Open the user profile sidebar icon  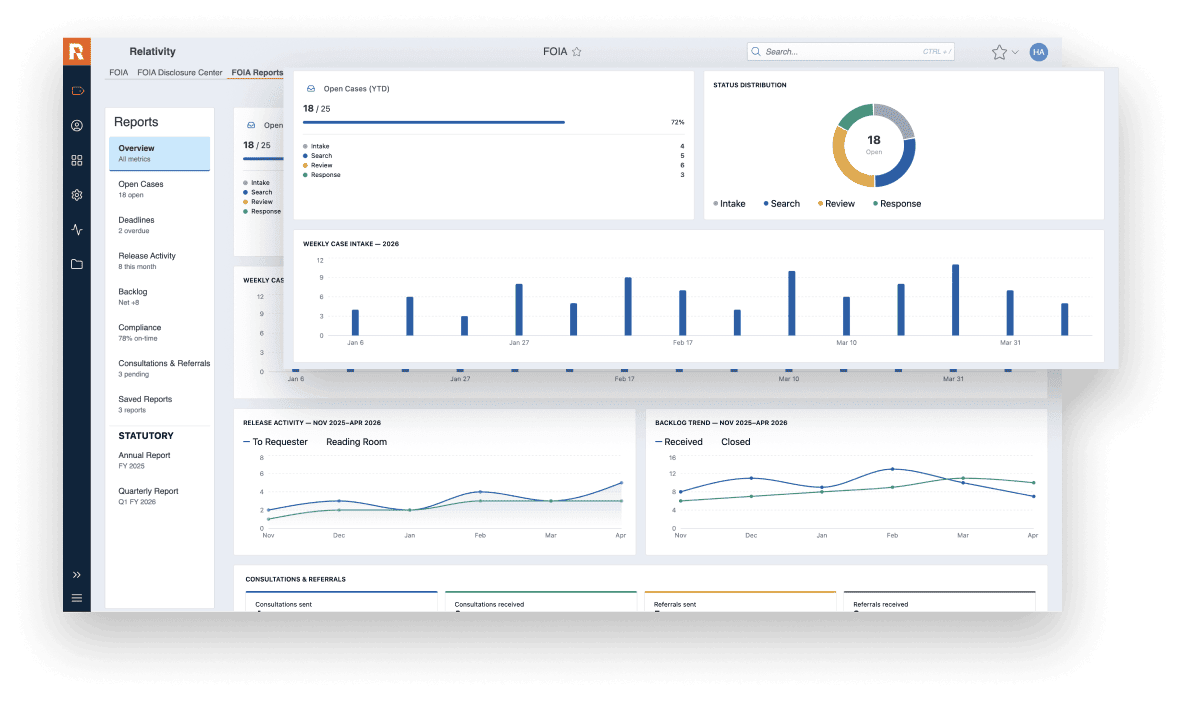click(x=77, y=126)
